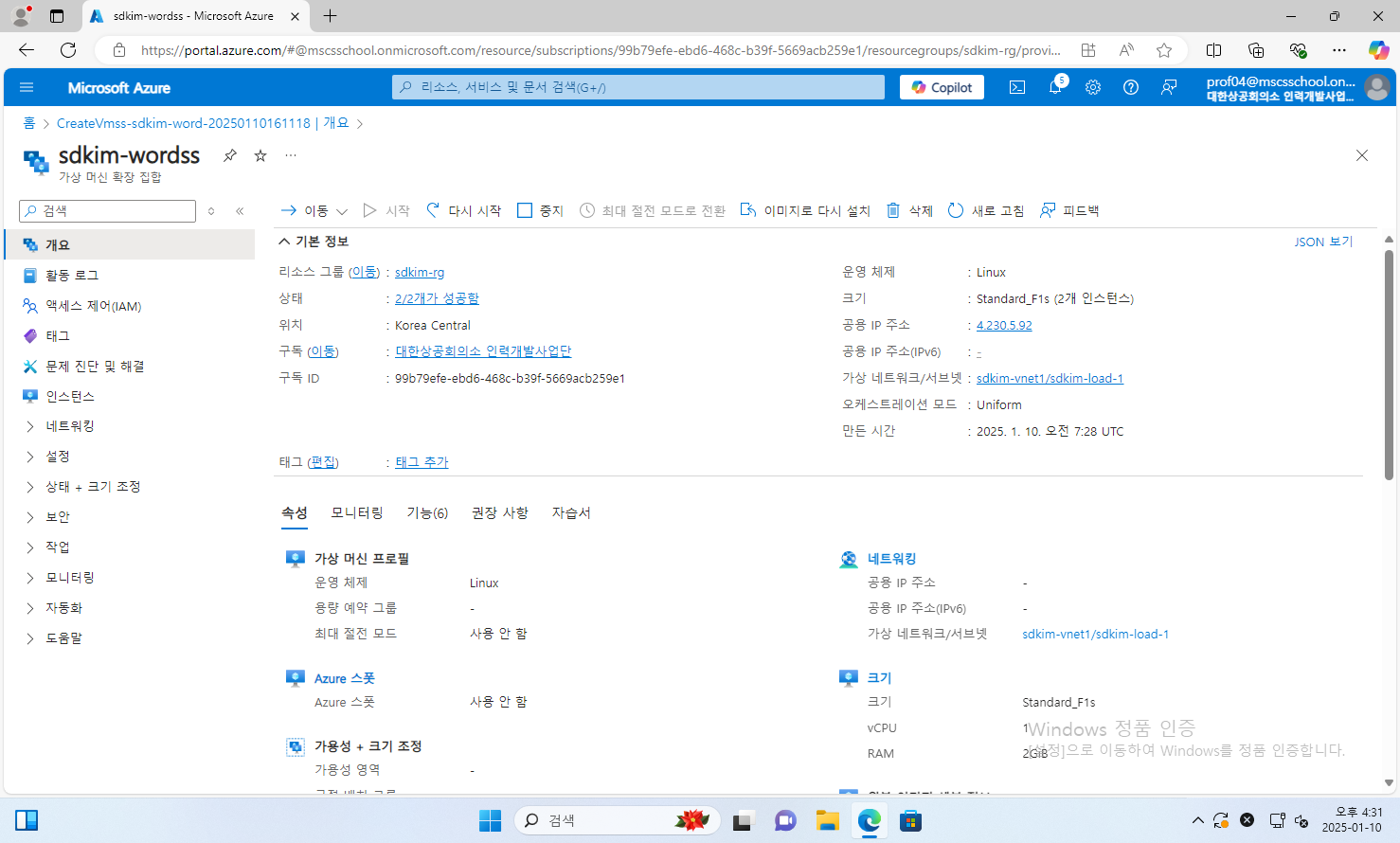Switch to the 기능(6) tab
The height and width of the screenshot is (843, 1400).
(x=427, y=512)
